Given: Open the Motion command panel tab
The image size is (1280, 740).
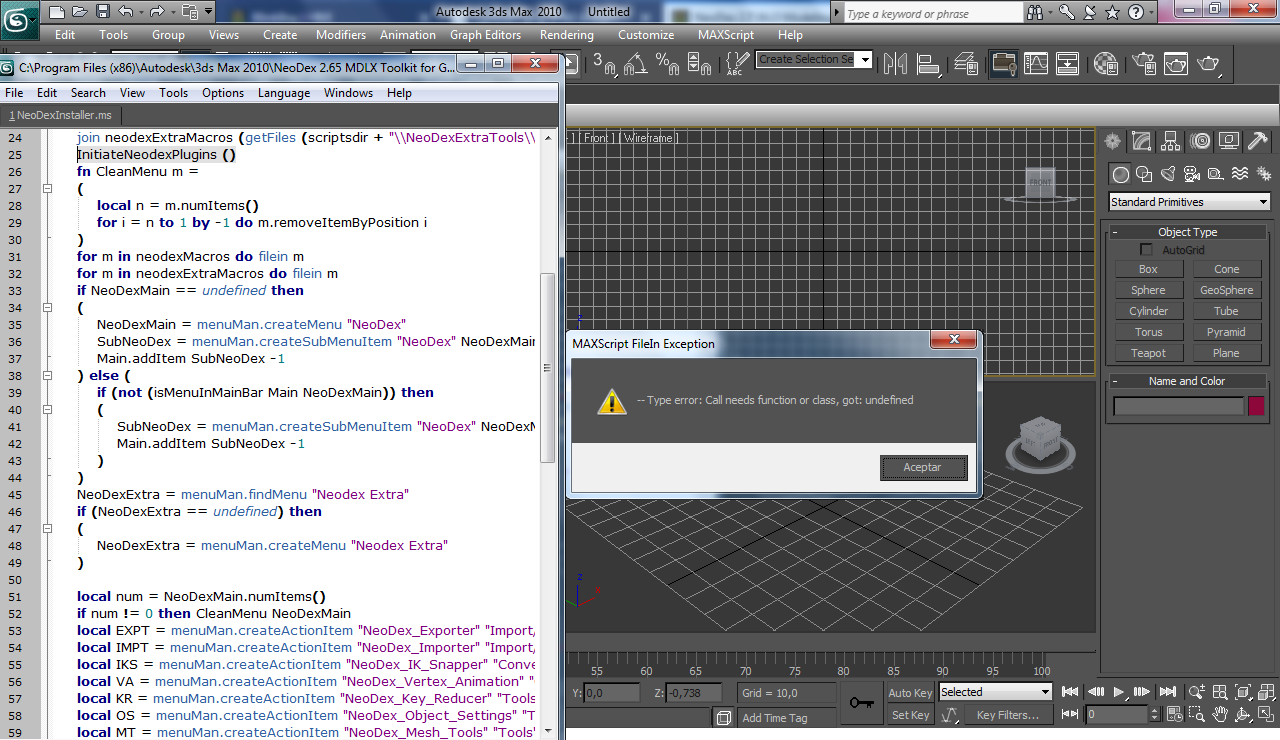Looking at the screenshot, I should (1200, 141).
